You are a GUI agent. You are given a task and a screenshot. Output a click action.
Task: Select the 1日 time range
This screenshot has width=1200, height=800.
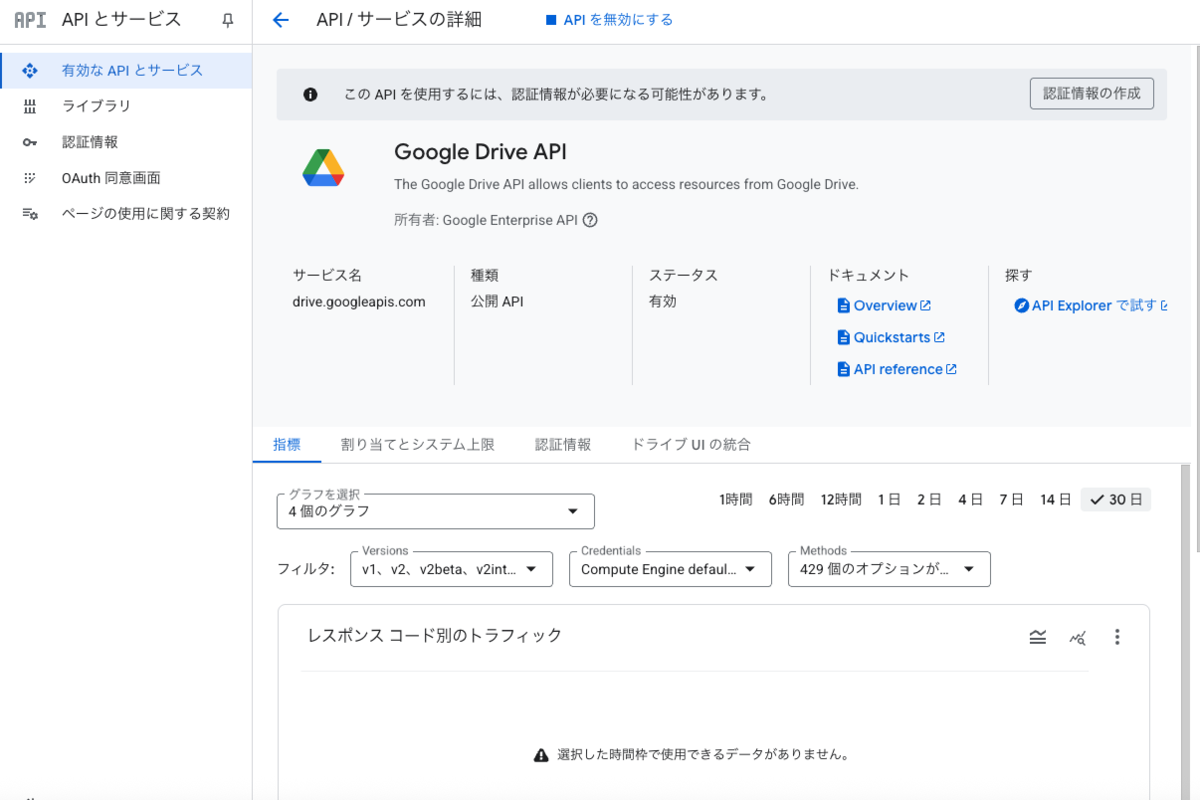(889, 500)
